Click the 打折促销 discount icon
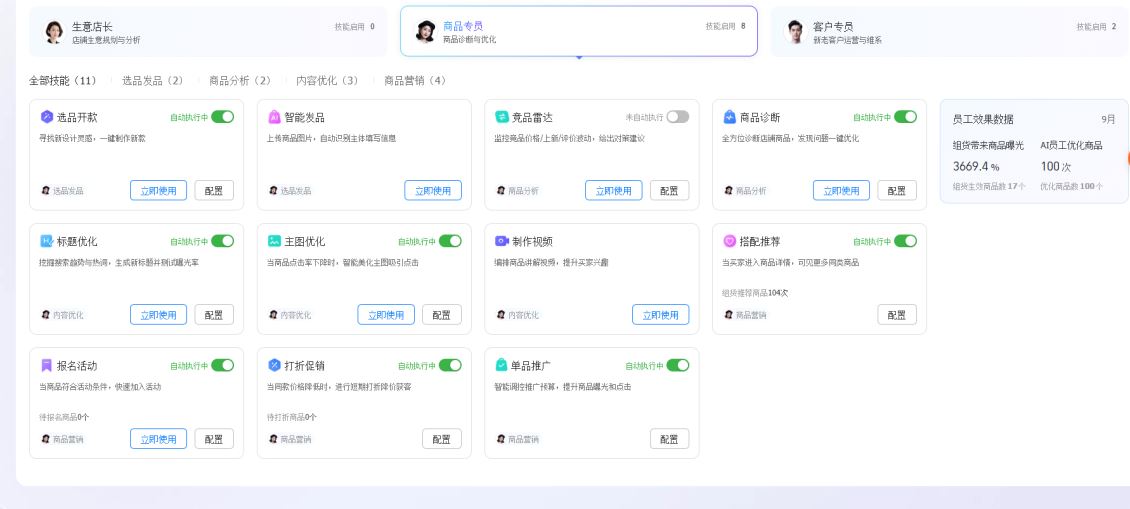This screenshot has width=1130, height=509. point(275,366)
